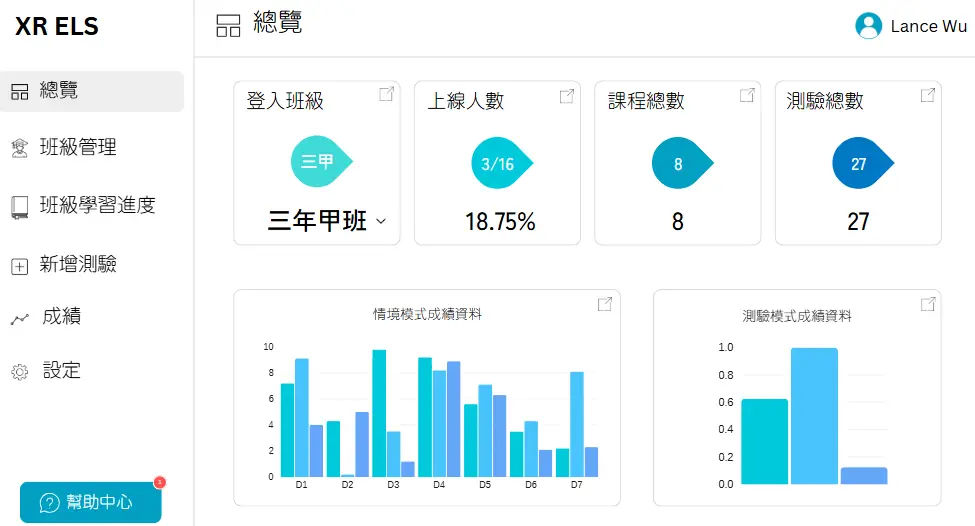
Task: Click the tallest bar in 測驗模式成績資料 chart
Action: point(814,415)
